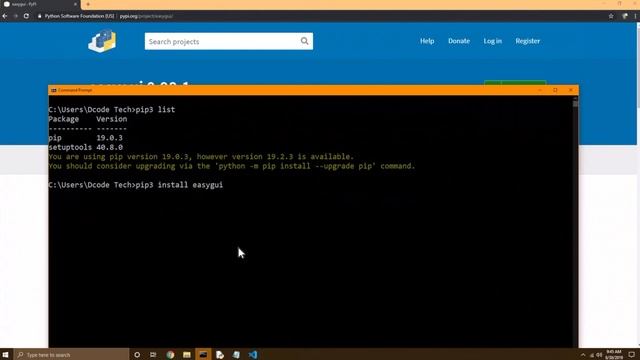640x360 pixels.
Task: Reload the PyPI page
Action: point(26,16)
